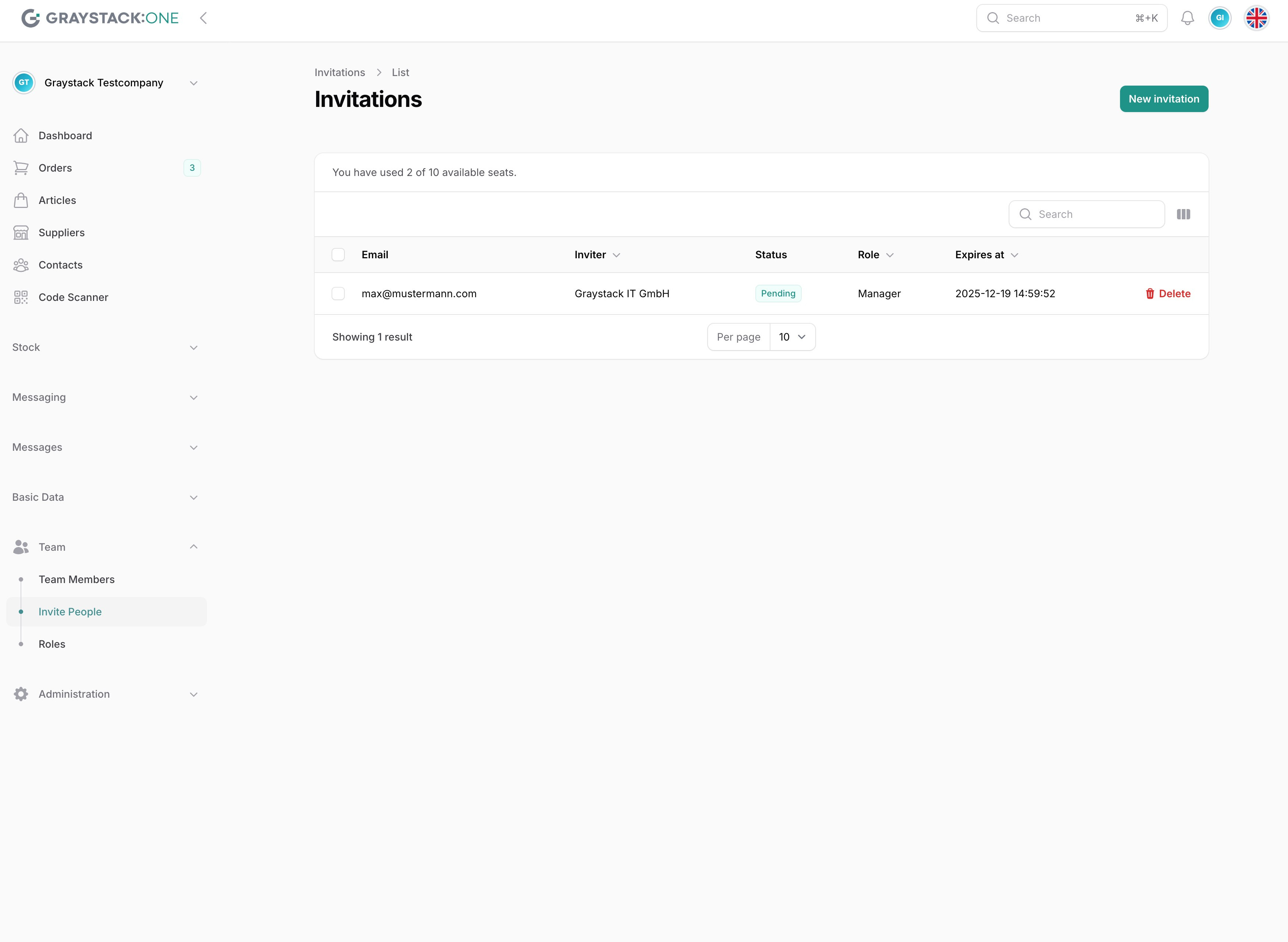Open the language flag selector
Viewport: 1288px width, 942px height.
click(1256, 18)
